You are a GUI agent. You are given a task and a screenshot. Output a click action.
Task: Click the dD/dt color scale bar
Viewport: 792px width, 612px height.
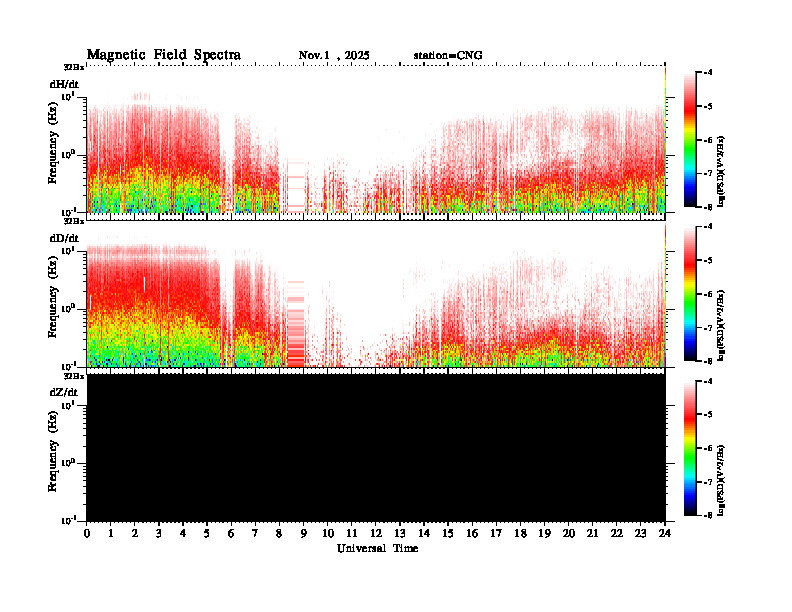pyautogui.click(x=689, y=293)
